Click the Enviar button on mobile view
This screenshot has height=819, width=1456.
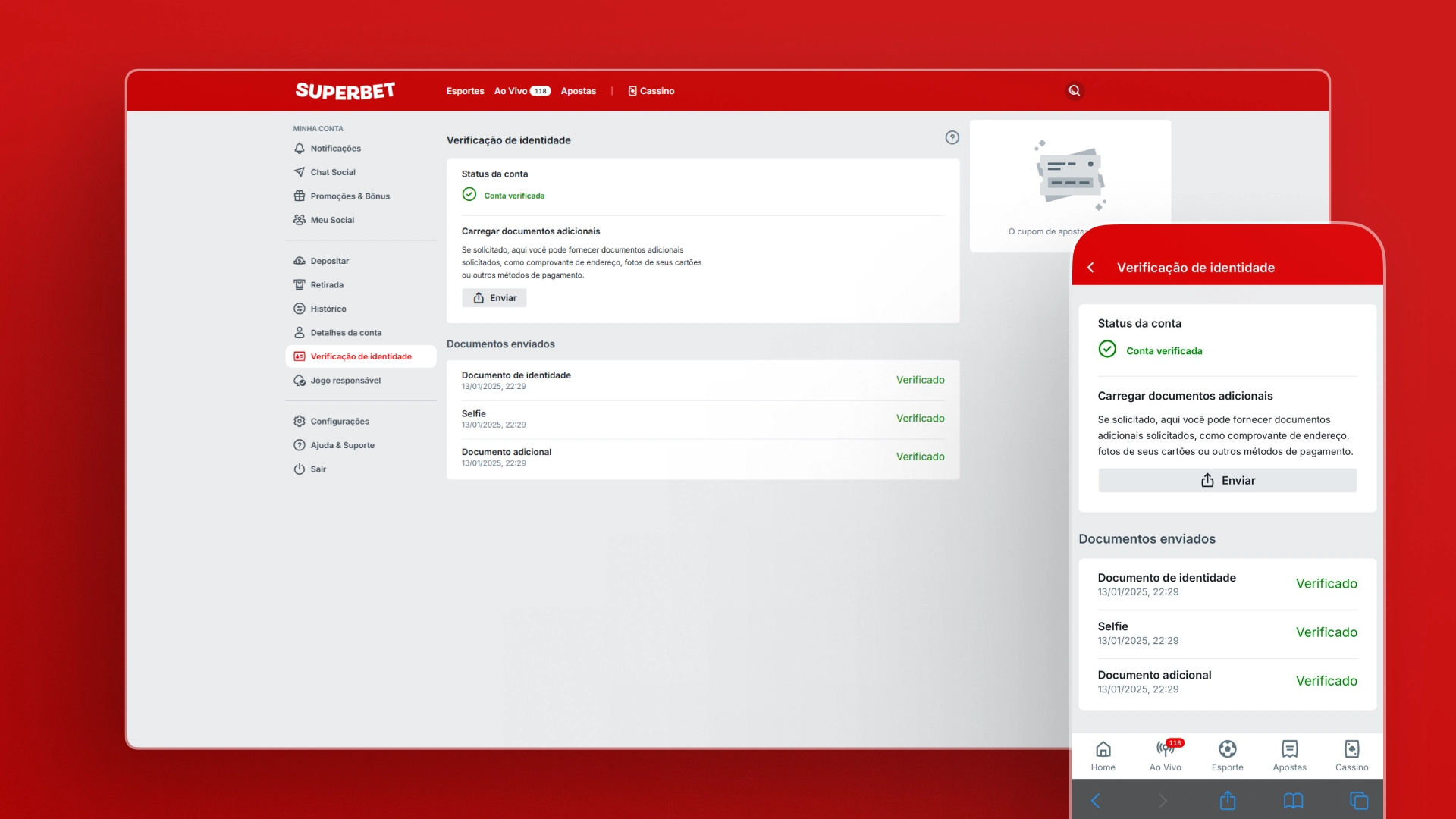[x=1227, y=480]
